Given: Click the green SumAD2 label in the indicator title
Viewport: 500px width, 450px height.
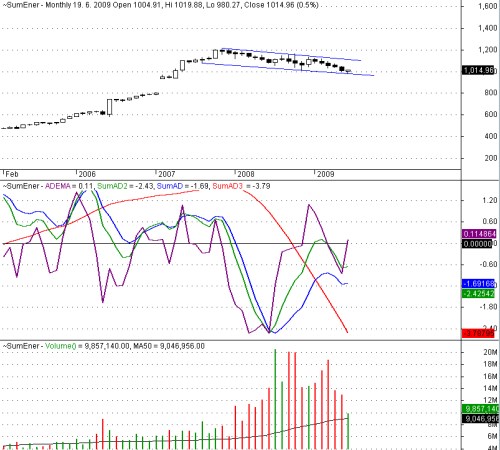Looking at the screenshot, I should click(112, 186).
